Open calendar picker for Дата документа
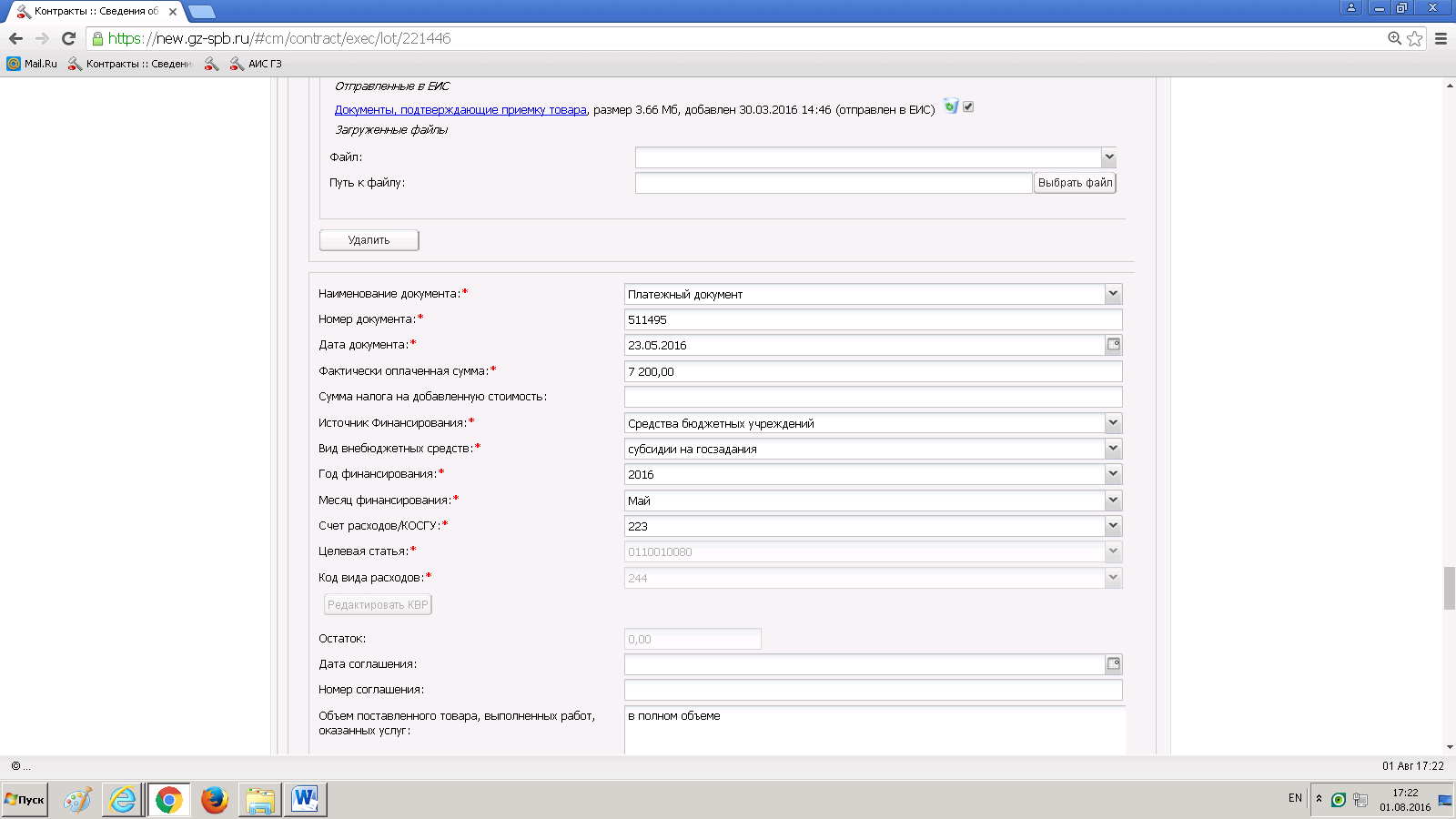This screenshot has height=819, width=1456. tap(1114, 345)
